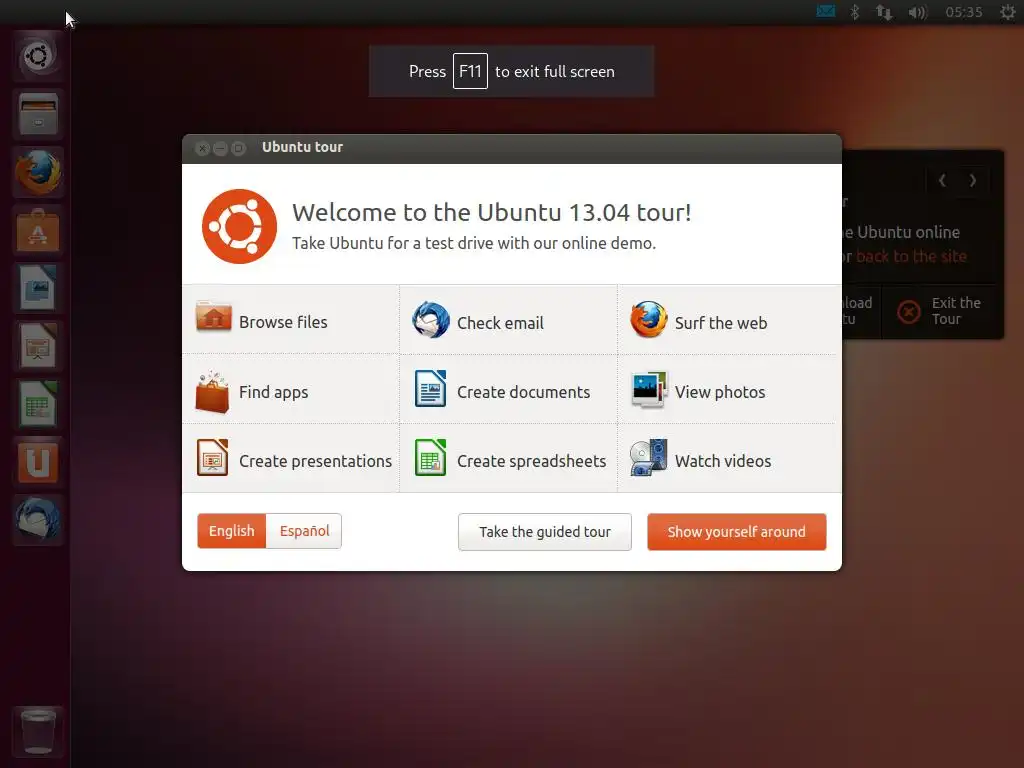Viewport: 1024px width, 768px height.
Task: Open the Files manager launcher icon
Action: (x=38, y=114)
